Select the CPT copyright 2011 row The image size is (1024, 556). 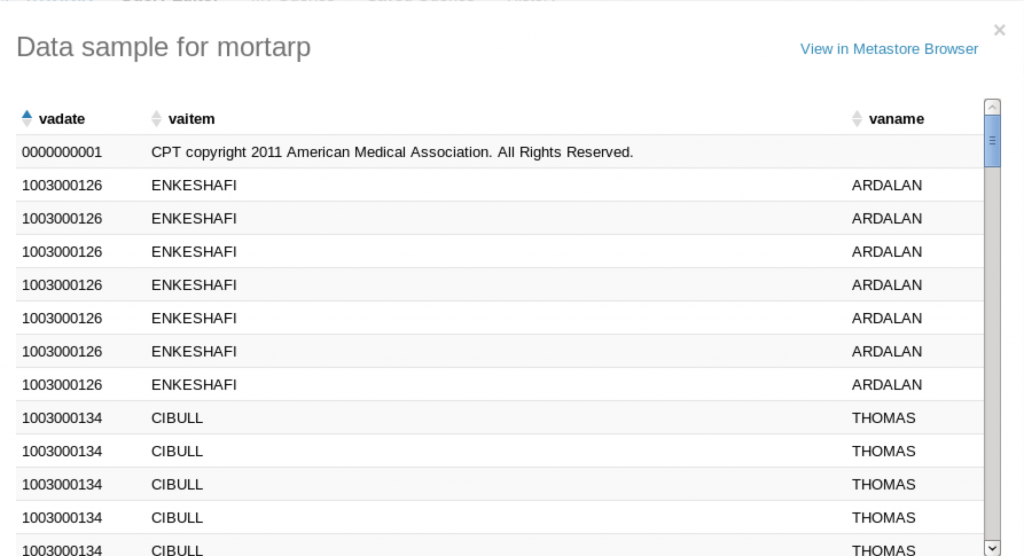coord(500,152)
